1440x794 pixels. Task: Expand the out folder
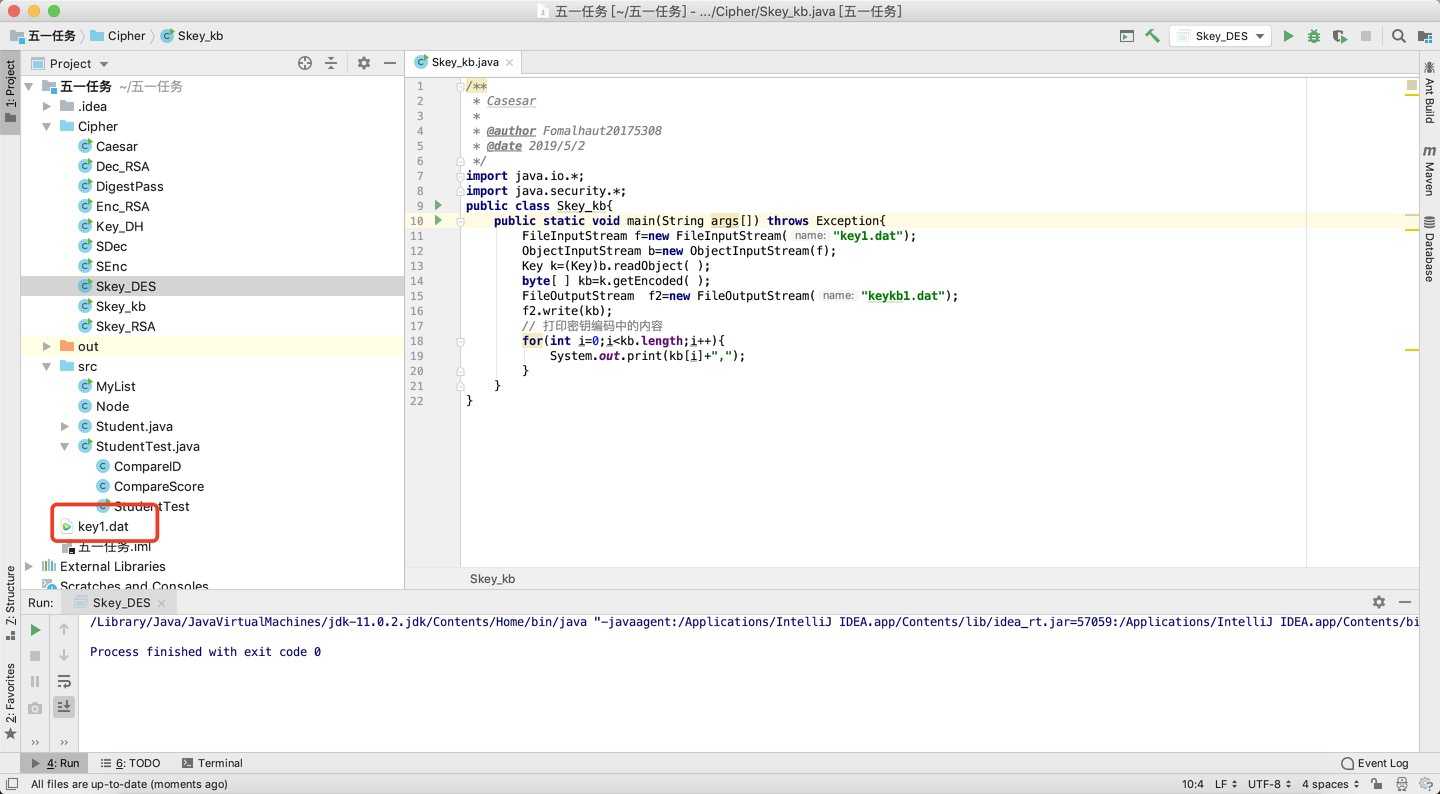click(47, 346)
